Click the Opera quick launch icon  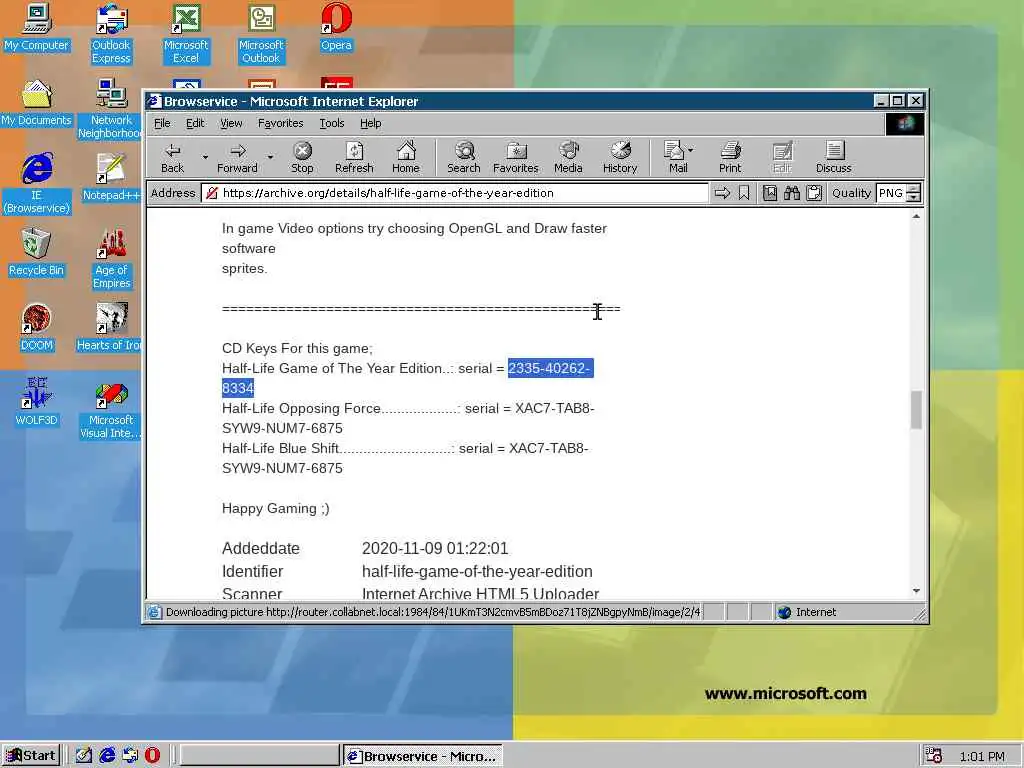[153, 756]
